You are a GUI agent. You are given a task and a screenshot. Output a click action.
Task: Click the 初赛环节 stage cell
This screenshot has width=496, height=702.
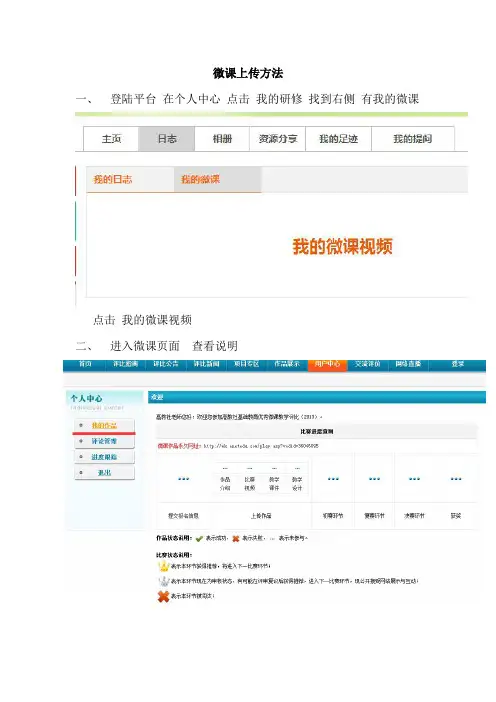(333, 516)
